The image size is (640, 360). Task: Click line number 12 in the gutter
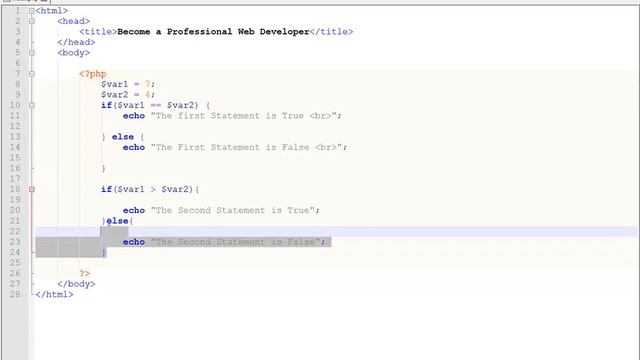click(15, 127)
